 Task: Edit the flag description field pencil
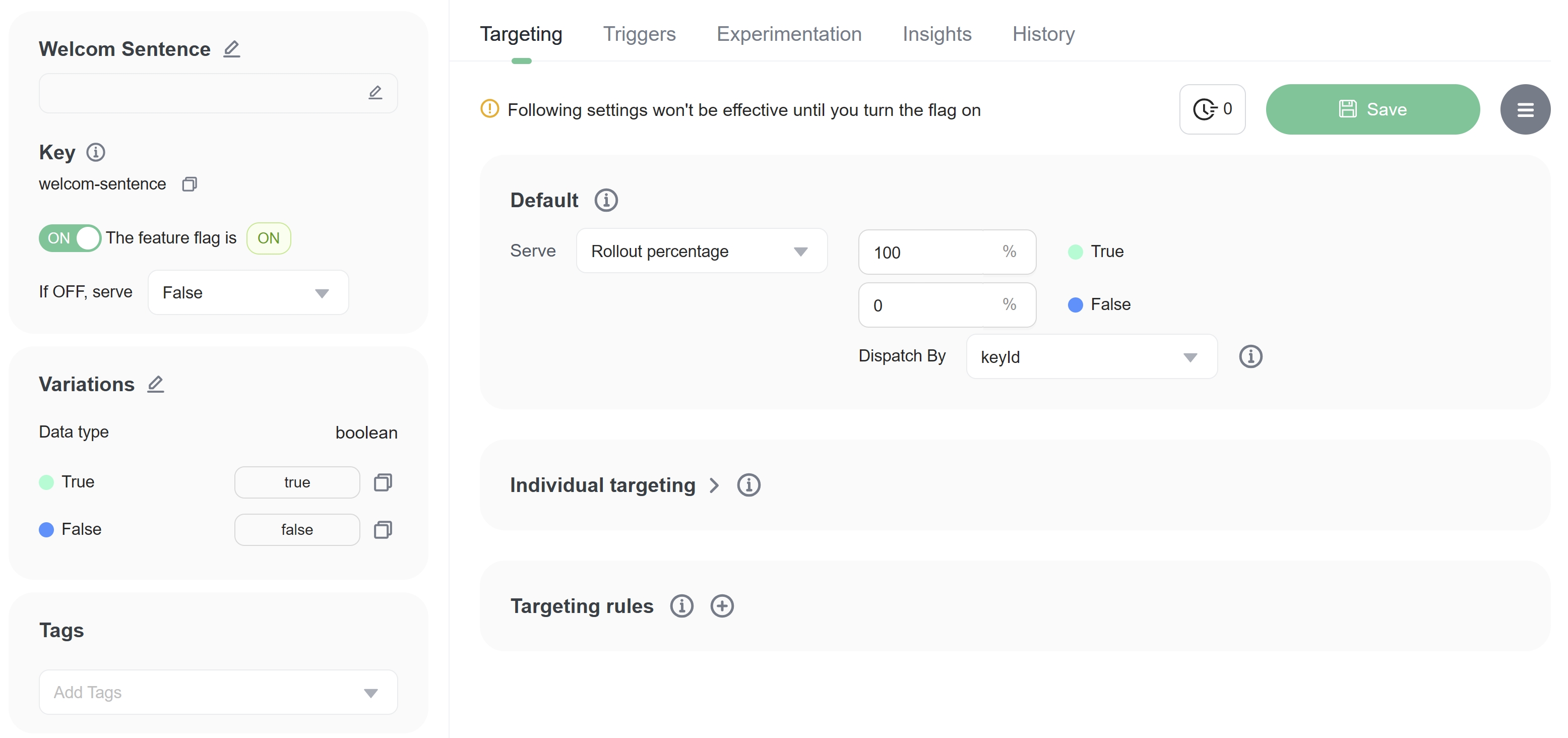coord(375,93)
